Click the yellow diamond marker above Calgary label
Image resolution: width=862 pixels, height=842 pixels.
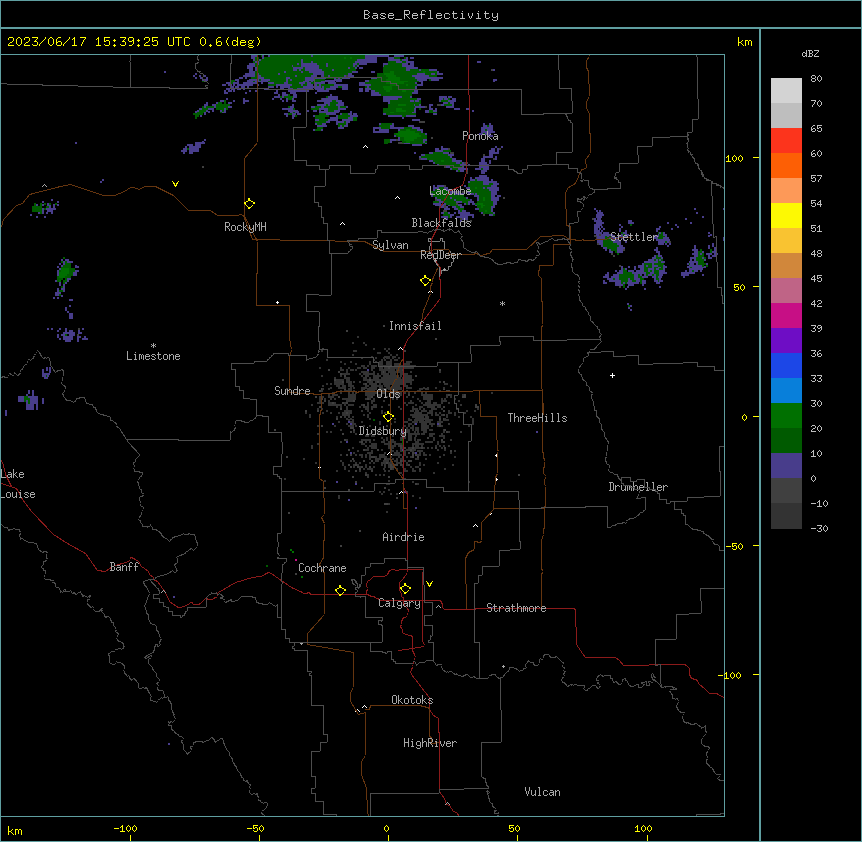point(405,589)
